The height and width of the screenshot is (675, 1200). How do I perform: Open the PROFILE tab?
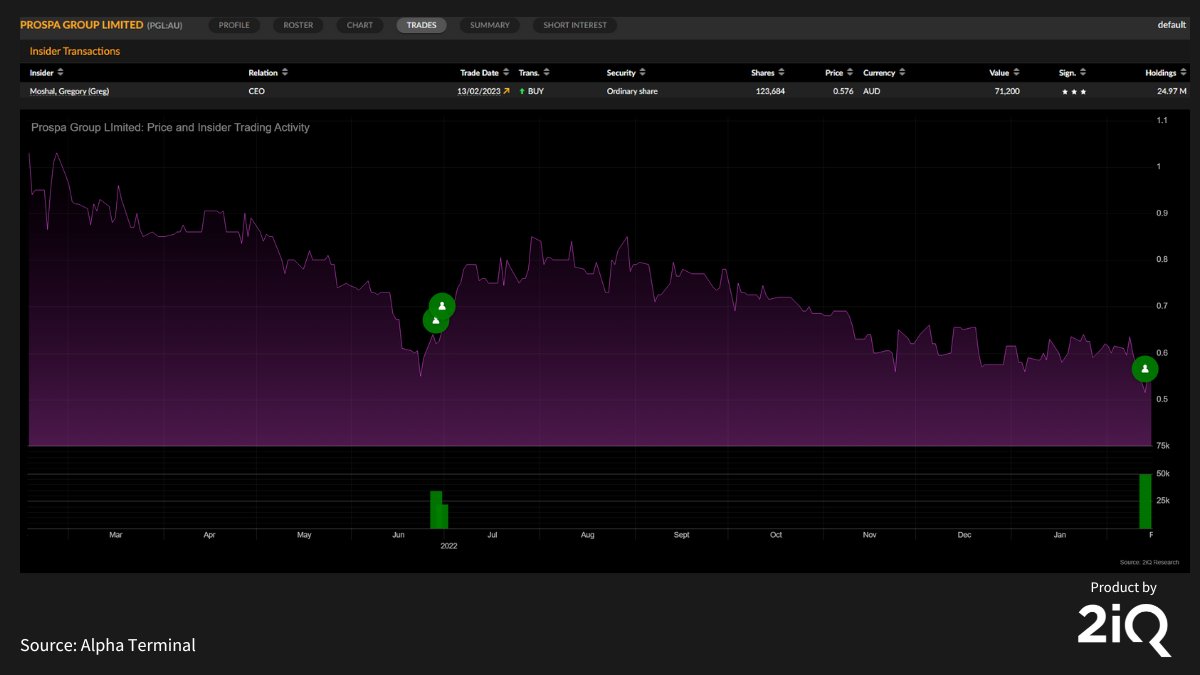coord(234,25)
